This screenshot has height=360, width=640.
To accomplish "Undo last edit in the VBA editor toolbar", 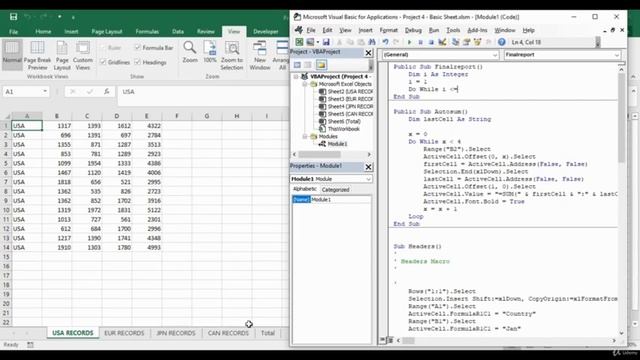I will [x=385, y=42].
